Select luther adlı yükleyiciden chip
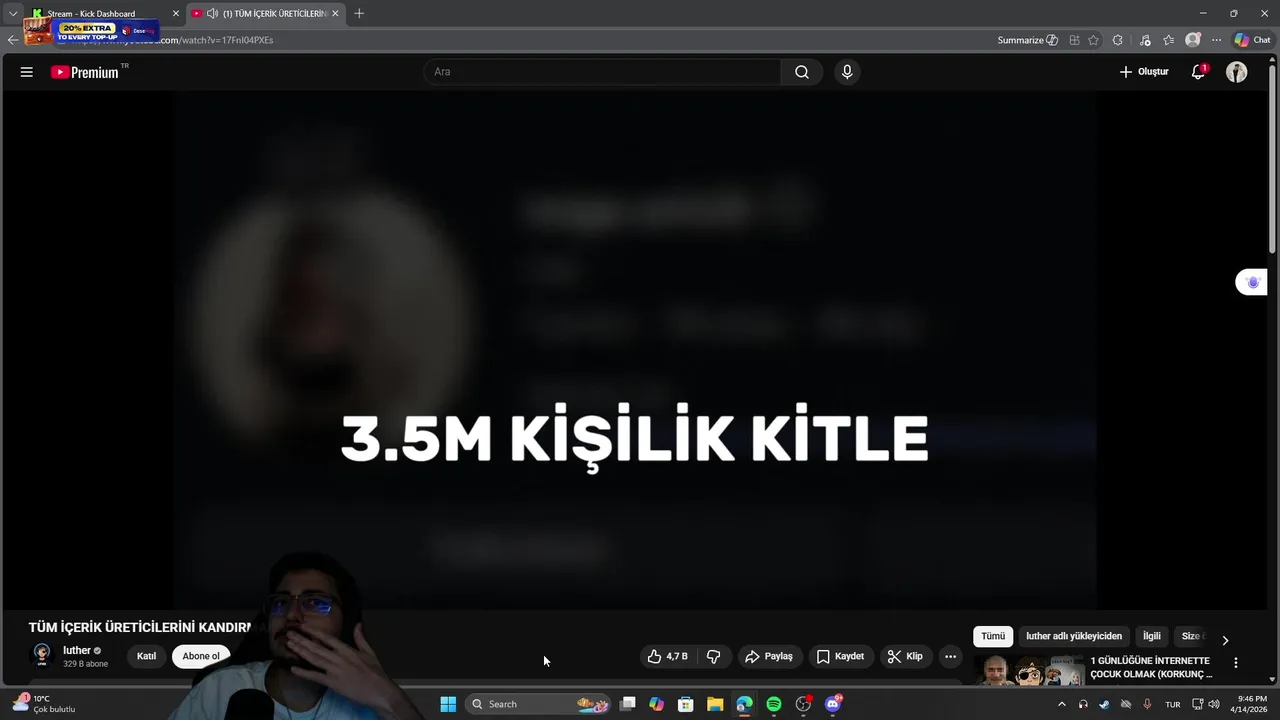The height and width of the screenshot is (720, 1280). pos(1074,636)
